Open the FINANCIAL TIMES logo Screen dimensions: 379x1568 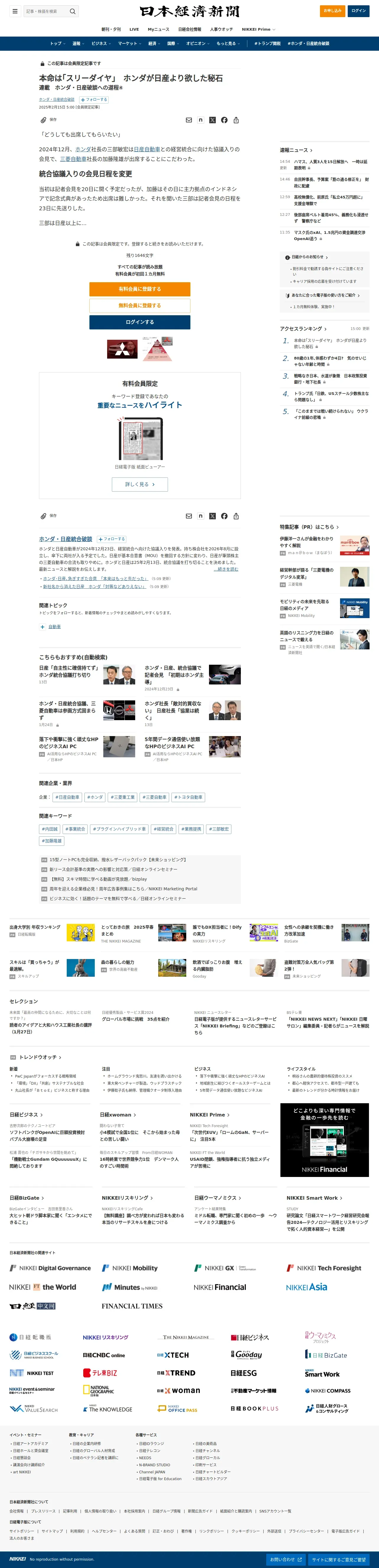(x=132, y=1306)
